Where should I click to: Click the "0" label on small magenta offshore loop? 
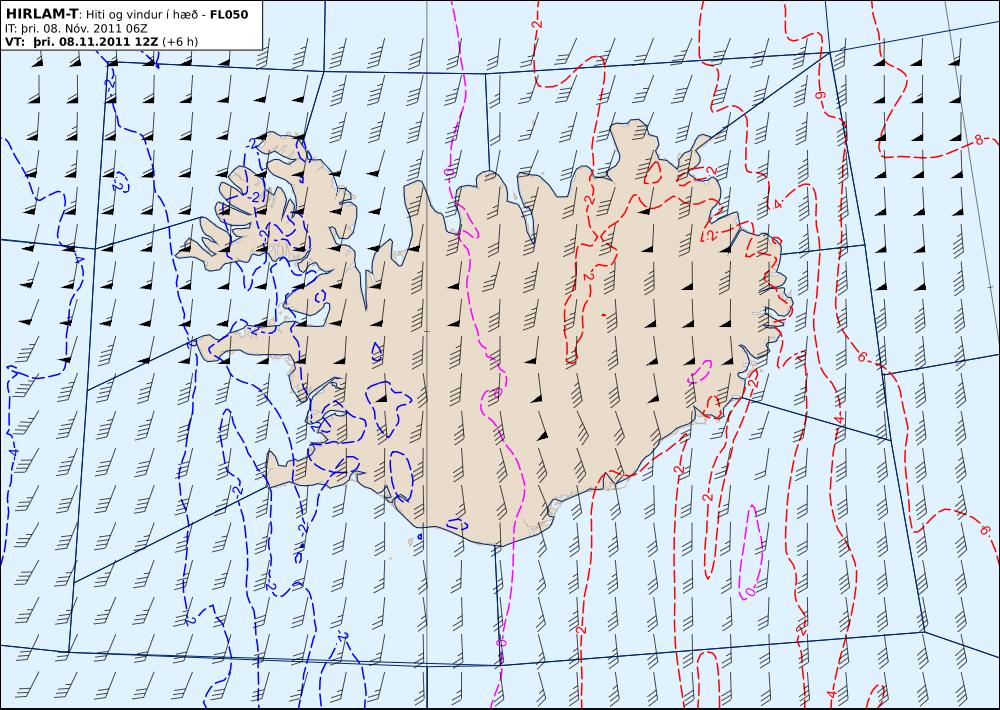[750, 591]
